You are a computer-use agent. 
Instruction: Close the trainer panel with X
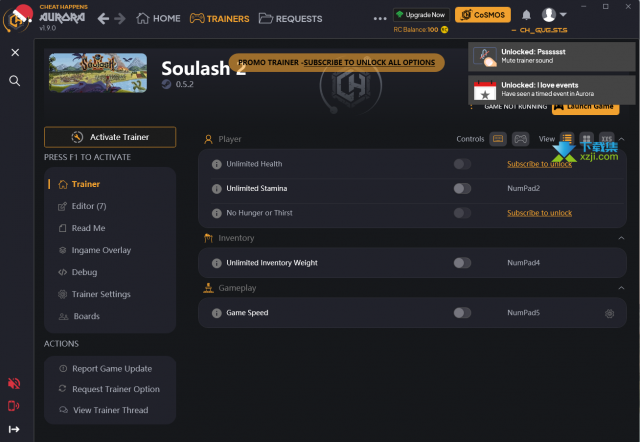tap(15, 52)
